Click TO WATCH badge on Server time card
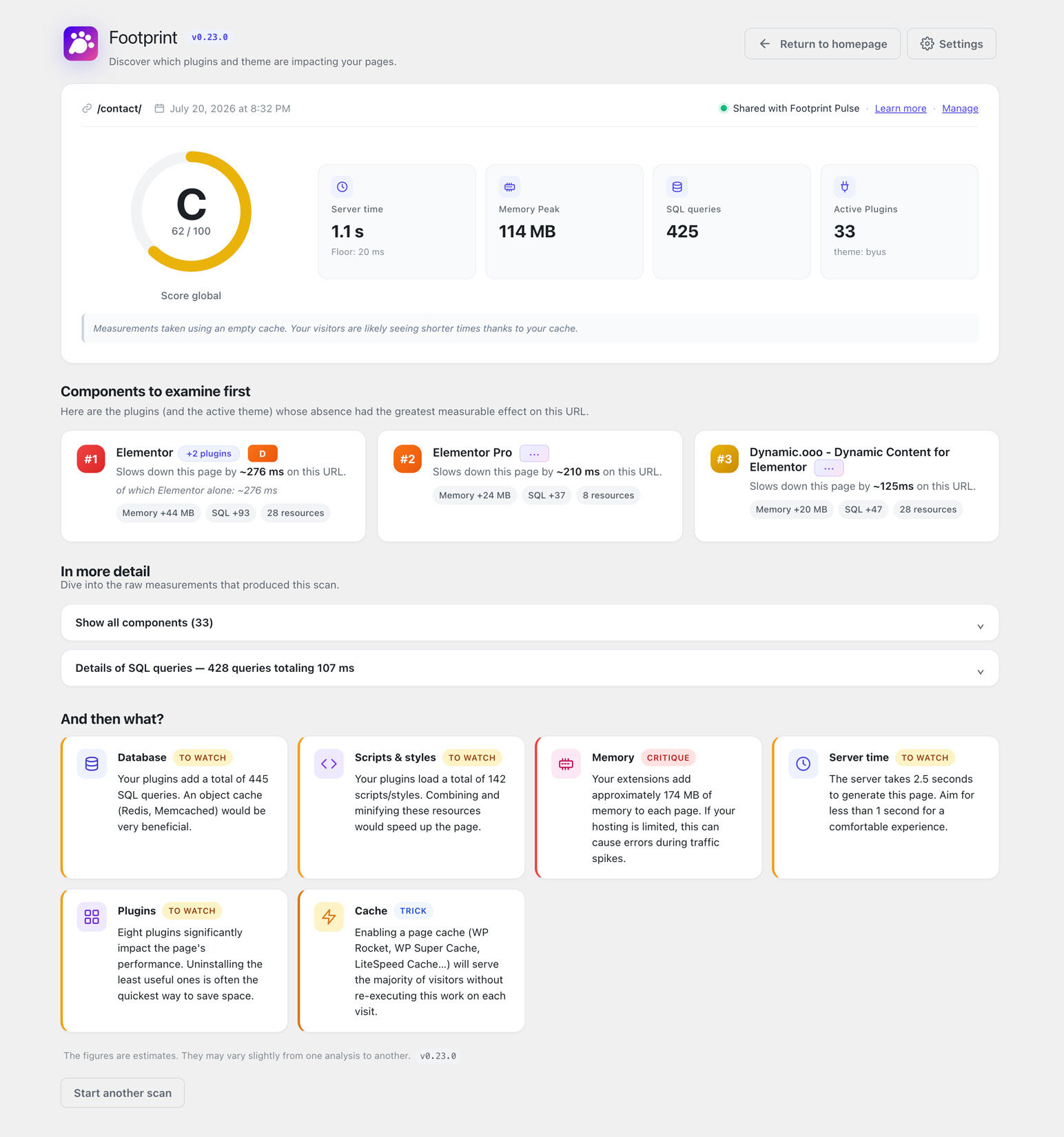Screen dimensions: 1064x1137 click(924, 757)
